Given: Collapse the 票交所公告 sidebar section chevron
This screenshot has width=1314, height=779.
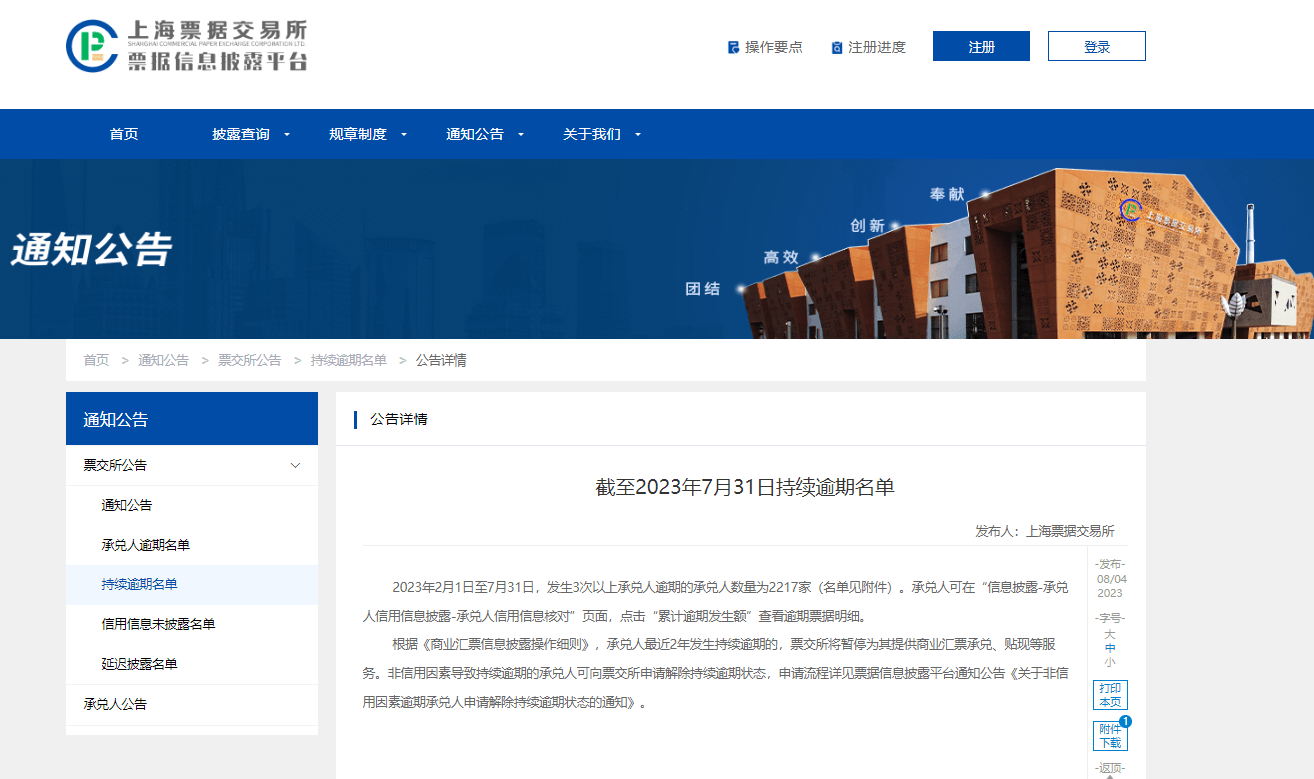Looking at the screenshot, I should [295, 465].
